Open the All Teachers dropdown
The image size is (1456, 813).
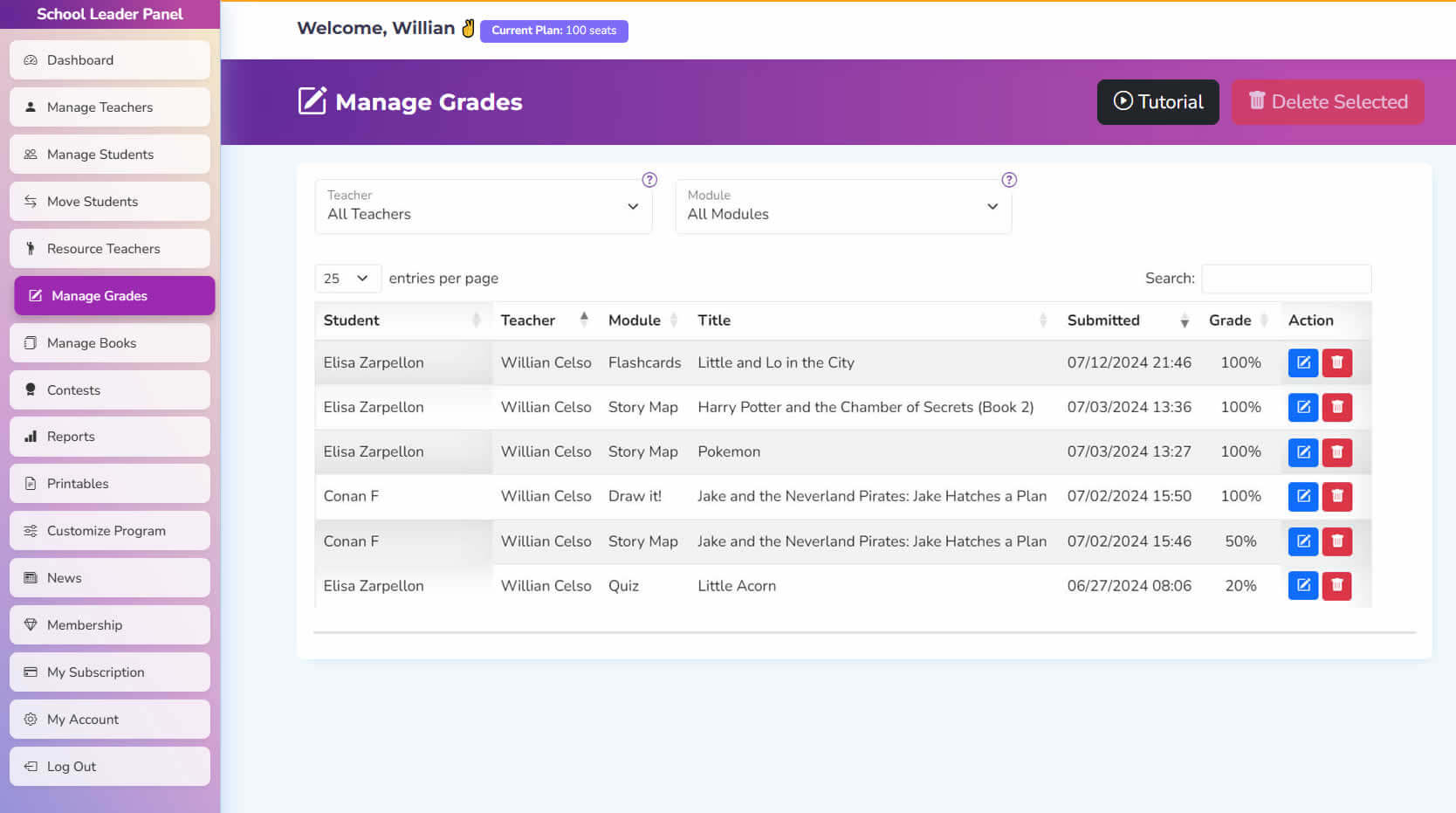point(483,207)
